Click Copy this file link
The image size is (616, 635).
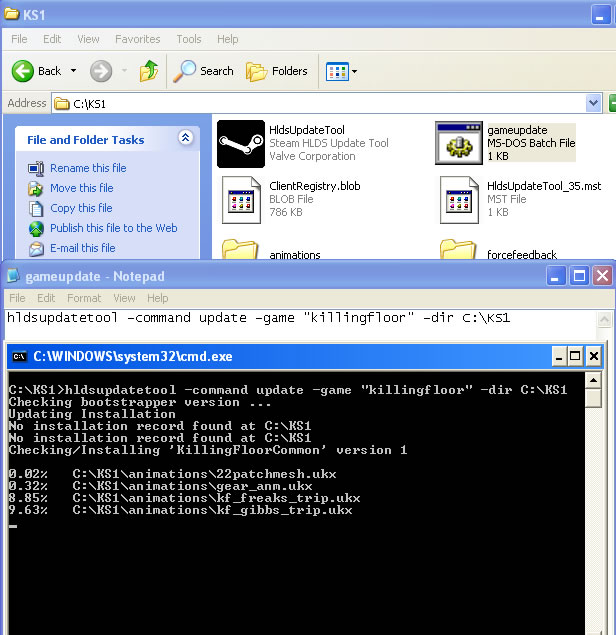(x=81, y=208)
